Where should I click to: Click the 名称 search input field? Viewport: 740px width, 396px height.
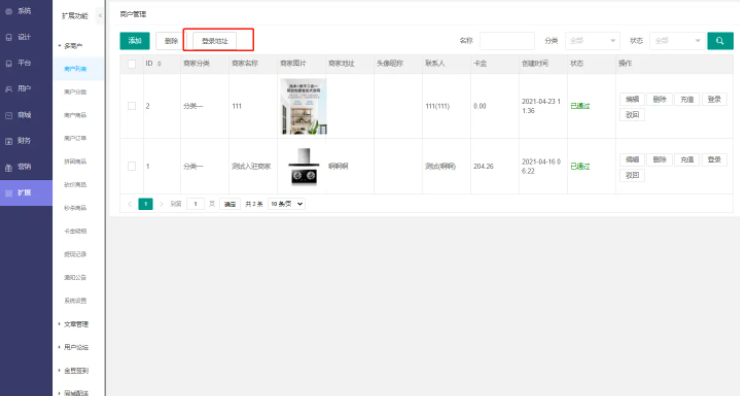coord(507,41)
